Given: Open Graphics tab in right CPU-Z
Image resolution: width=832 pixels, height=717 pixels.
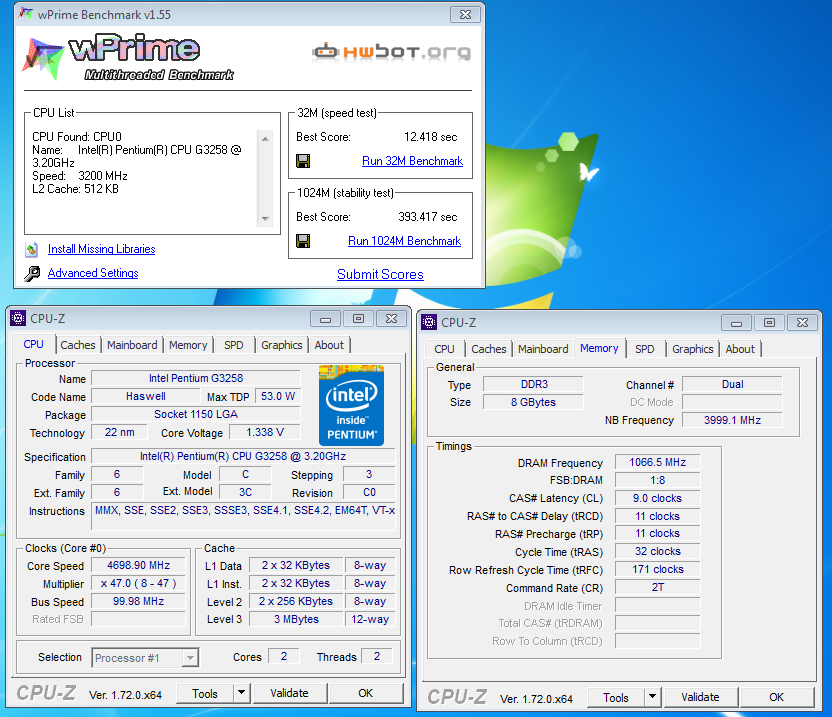Looking at the screenshot, I should pyautogui.click(x=692, y=349).
